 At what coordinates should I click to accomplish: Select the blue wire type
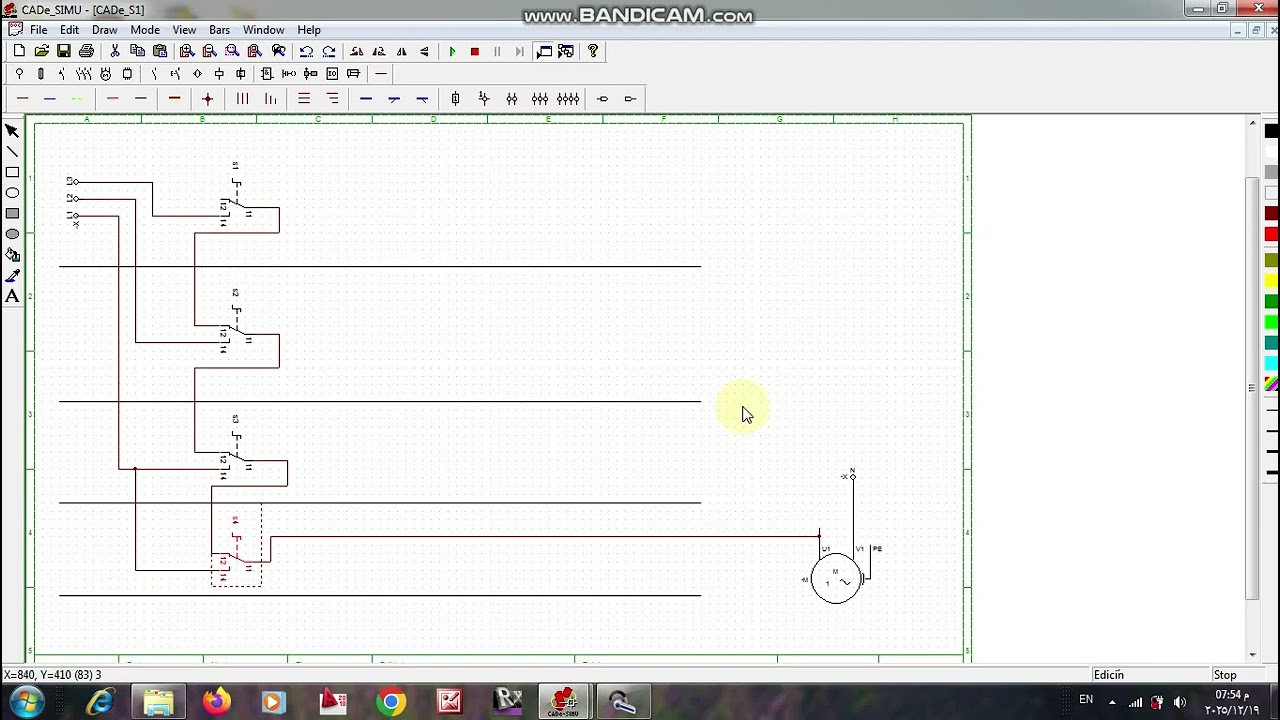[50, 98]
